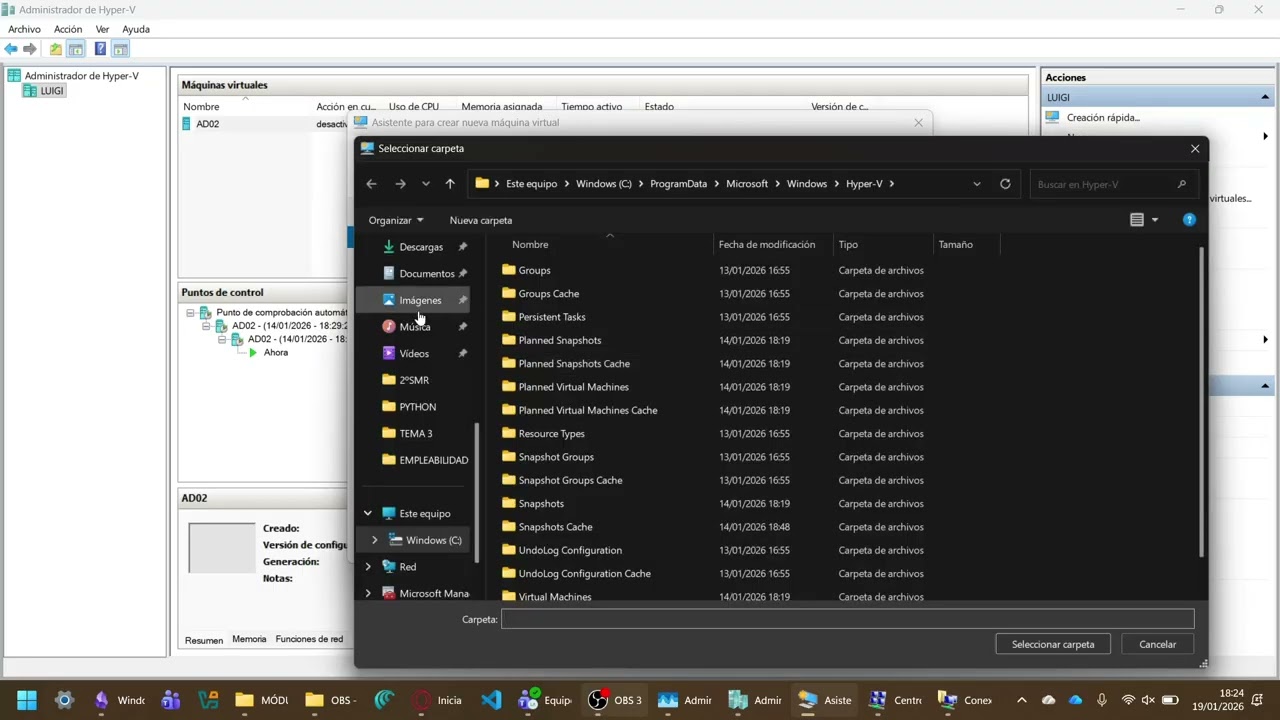
Task: Click the blue back arrow in Hyper-V toolbar
Action: click(11, 49)
